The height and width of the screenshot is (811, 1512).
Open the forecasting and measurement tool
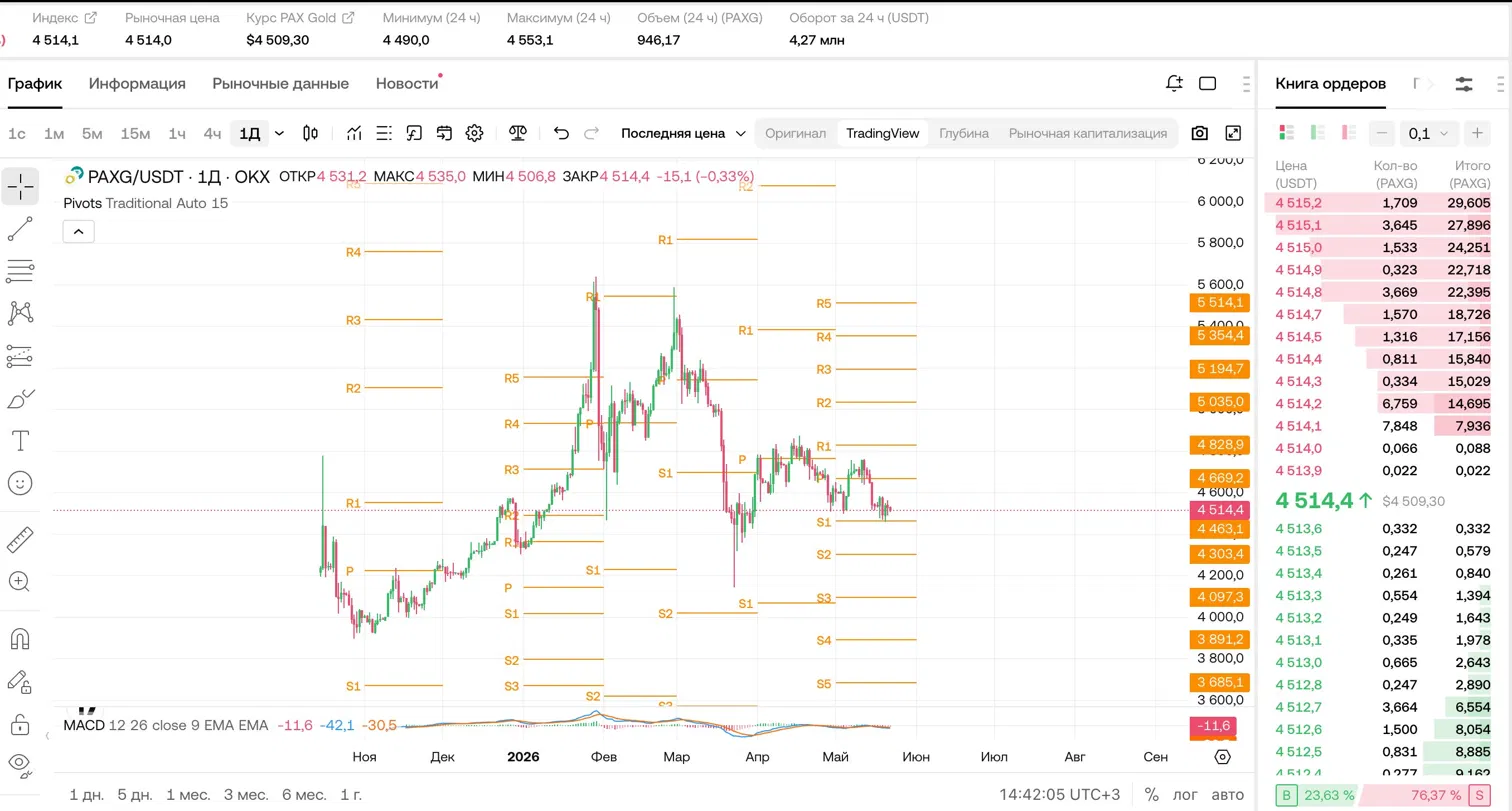(20, 356)
